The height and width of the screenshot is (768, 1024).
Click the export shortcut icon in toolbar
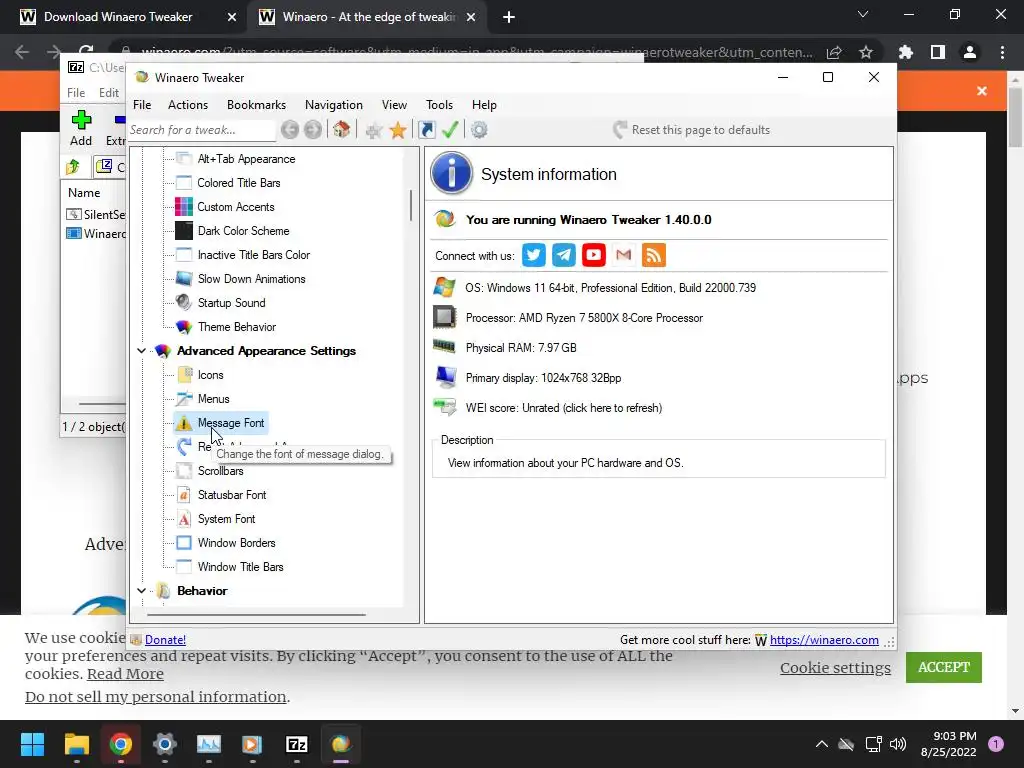coord(426,129)
